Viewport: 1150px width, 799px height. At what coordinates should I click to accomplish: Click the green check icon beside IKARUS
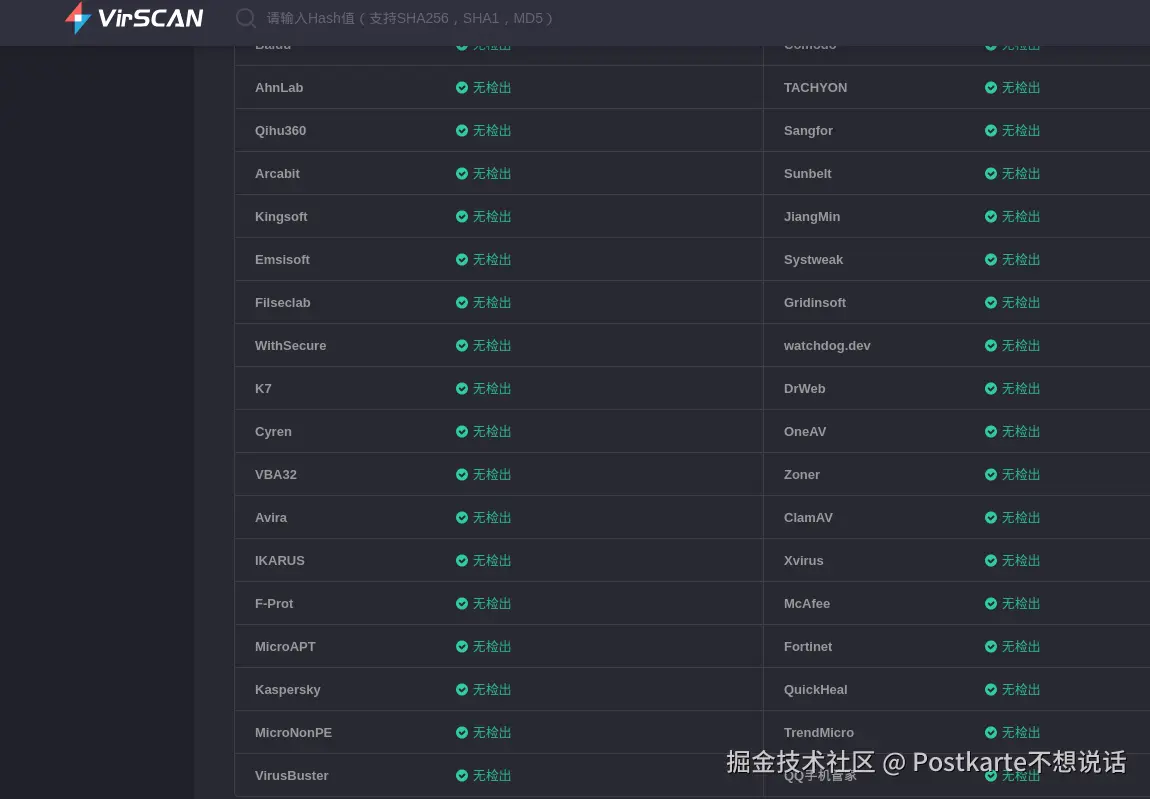(x=462, y=560)
